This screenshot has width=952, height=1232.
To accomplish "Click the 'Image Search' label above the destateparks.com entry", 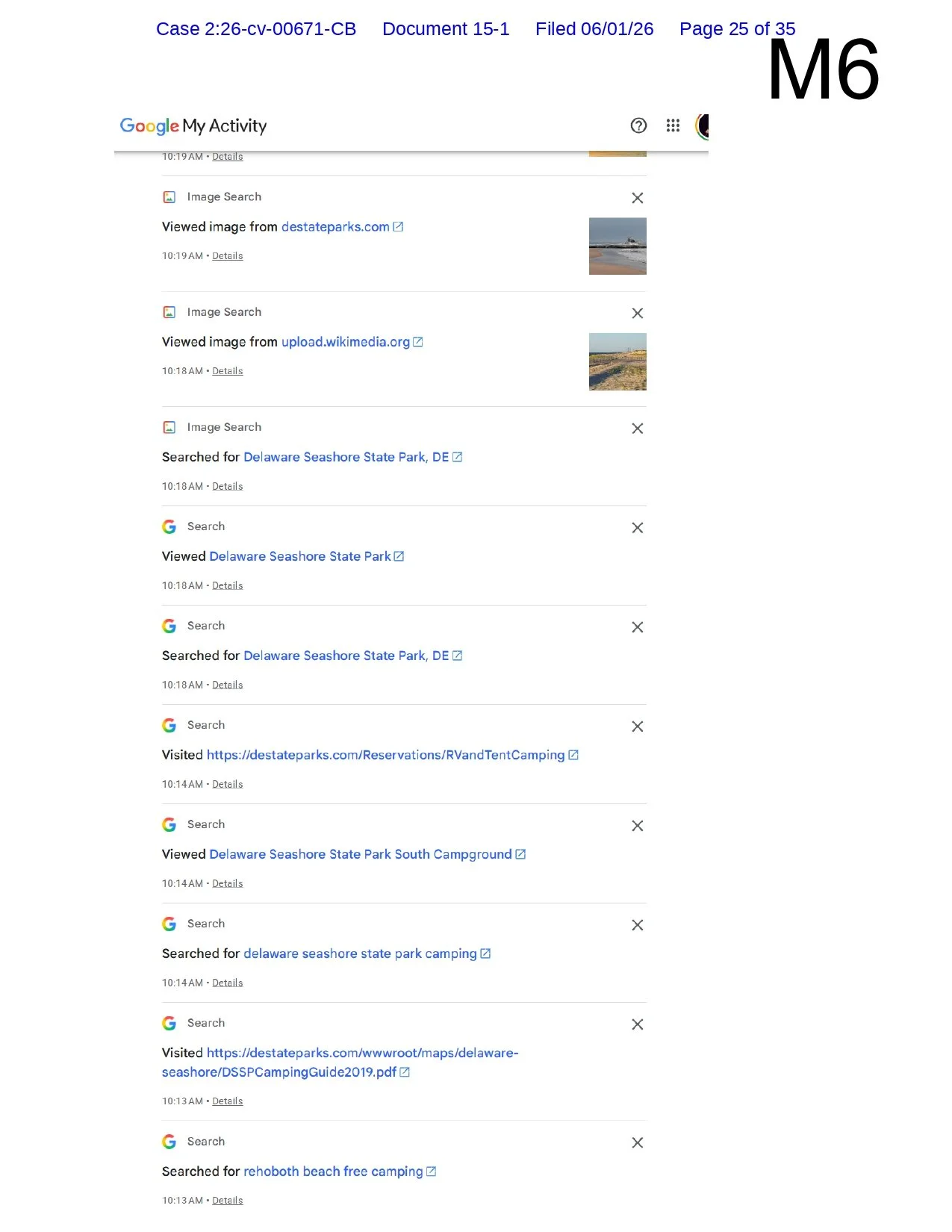I will [x=224, y=197].
